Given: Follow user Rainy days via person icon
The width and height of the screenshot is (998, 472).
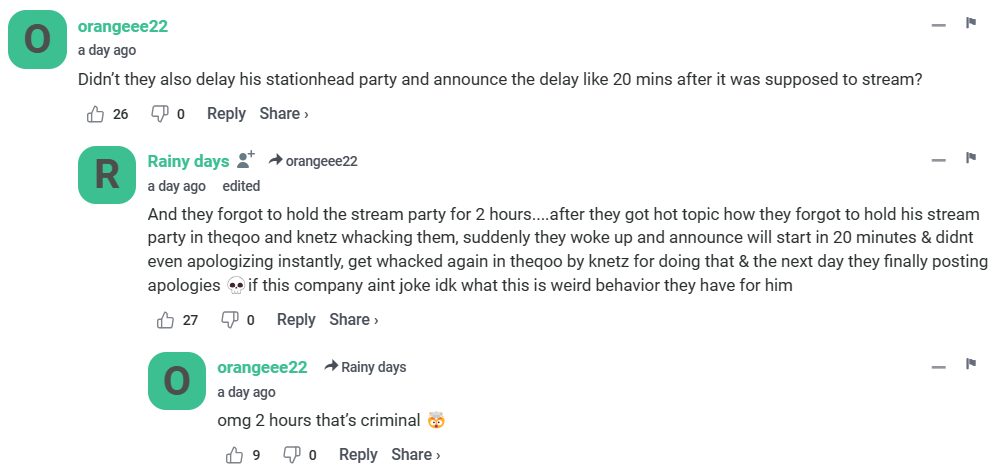Looking at the screenshot, I should pos(246,160).
